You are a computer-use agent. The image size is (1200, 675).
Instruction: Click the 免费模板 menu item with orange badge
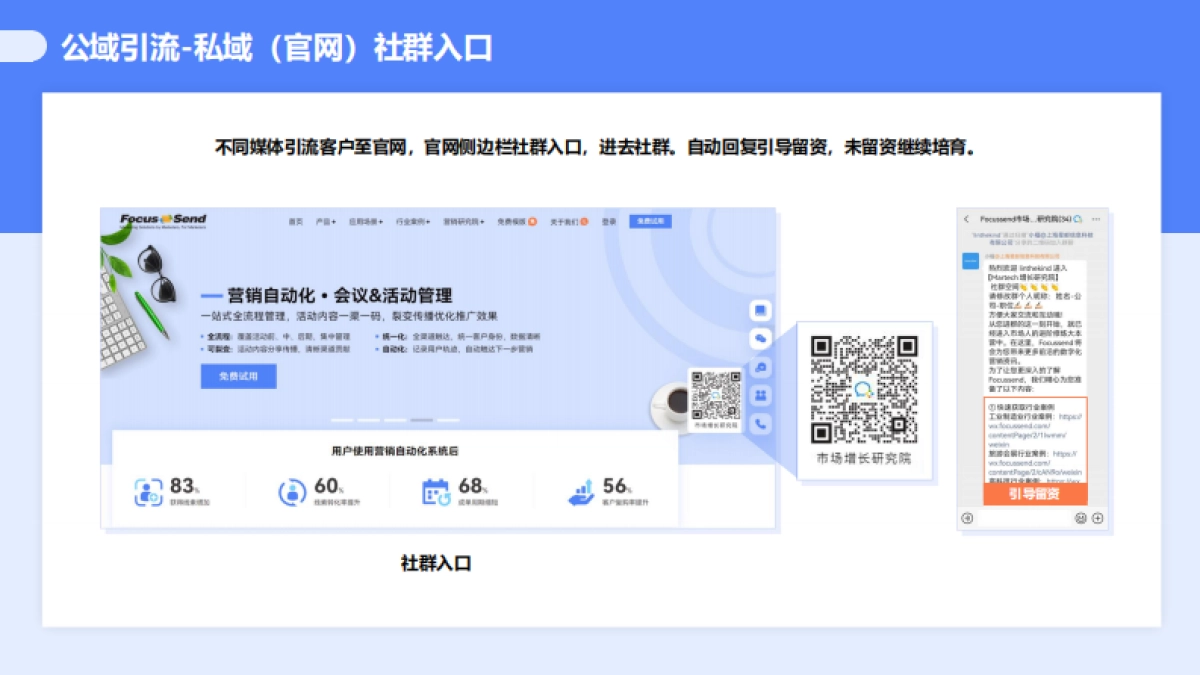point(513,221)
